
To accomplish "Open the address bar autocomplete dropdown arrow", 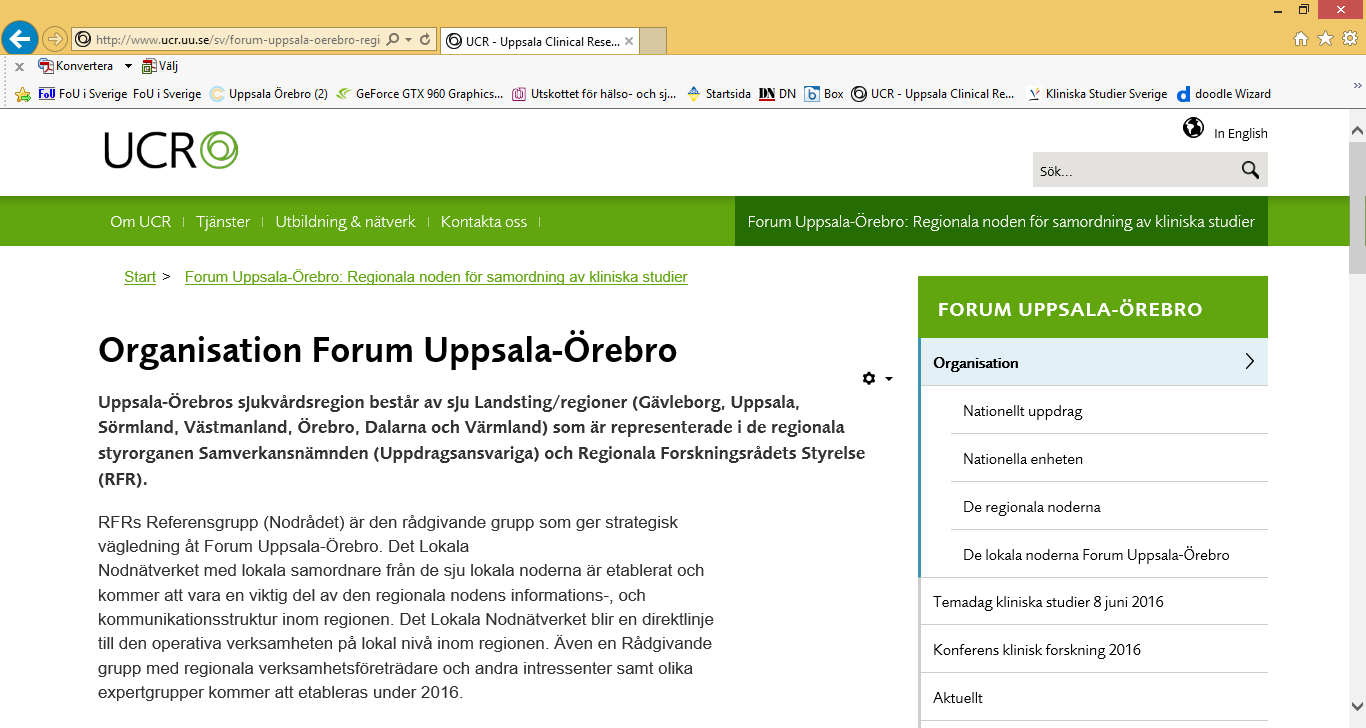I will (408, 40).
